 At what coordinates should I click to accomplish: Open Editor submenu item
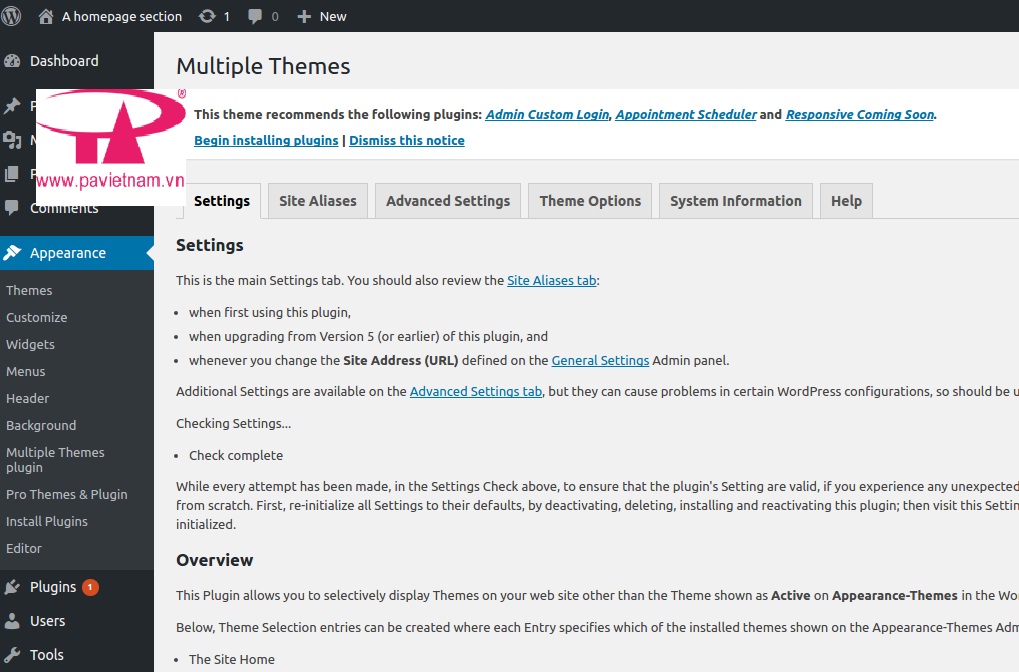pos(23,549)
